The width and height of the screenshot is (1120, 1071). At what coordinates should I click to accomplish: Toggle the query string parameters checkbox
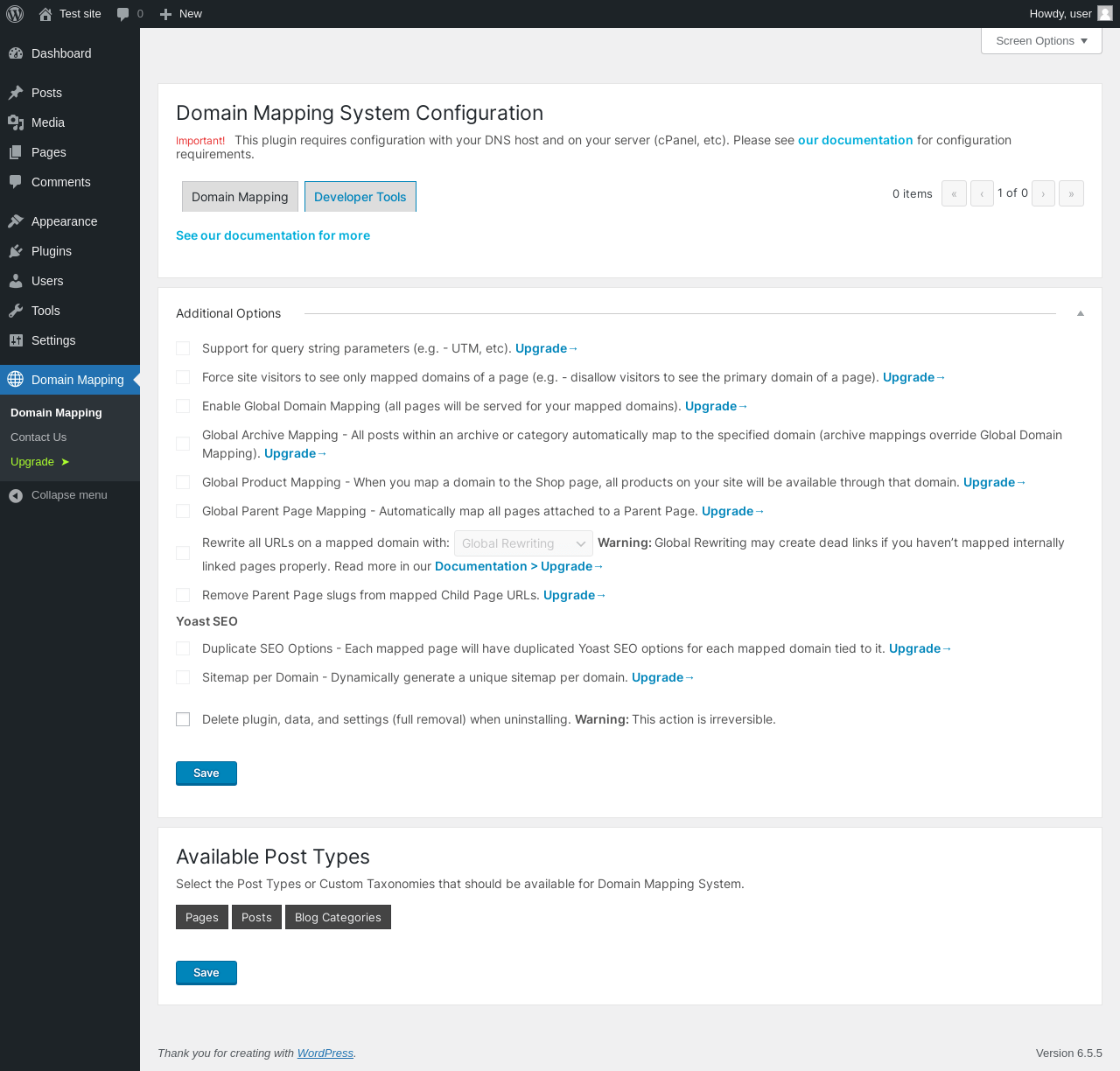pyautogui.click(x=183, y=348)
